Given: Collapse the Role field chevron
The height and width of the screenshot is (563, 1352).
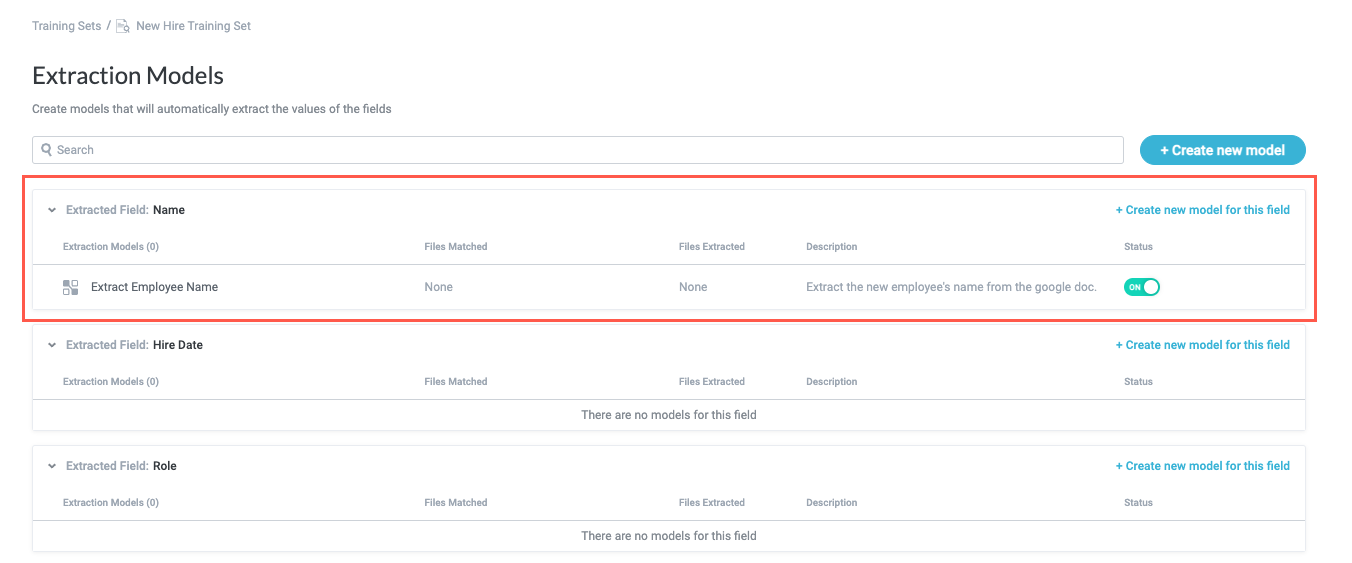Looking at the screenshot, I should [x=52, y=466].
